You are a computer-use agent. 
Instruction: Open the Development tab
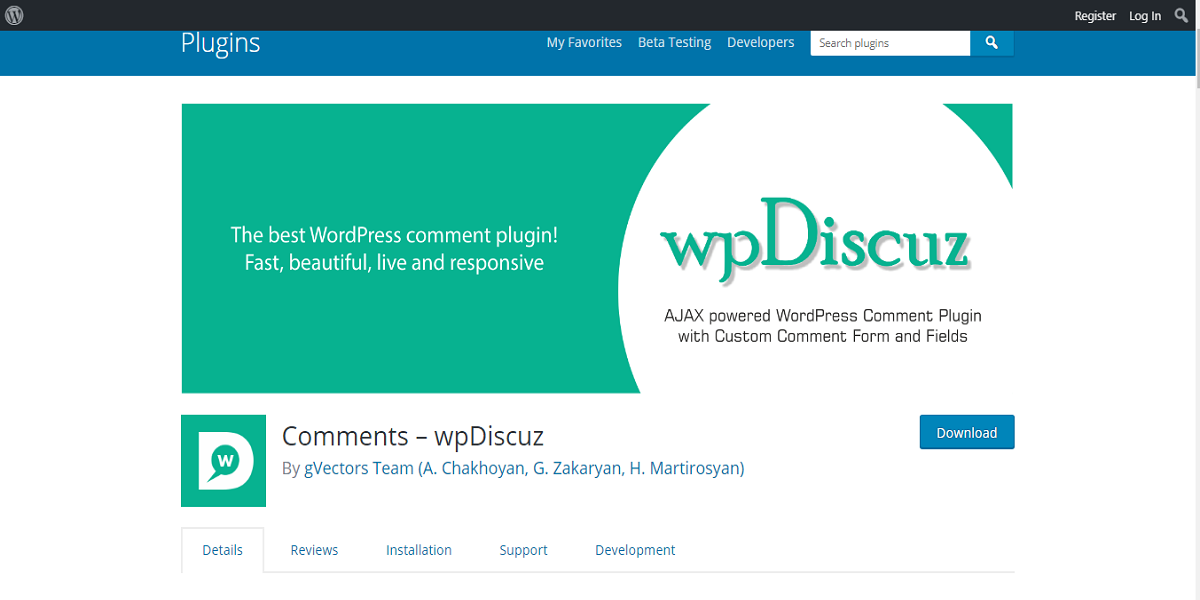(635, 550)
